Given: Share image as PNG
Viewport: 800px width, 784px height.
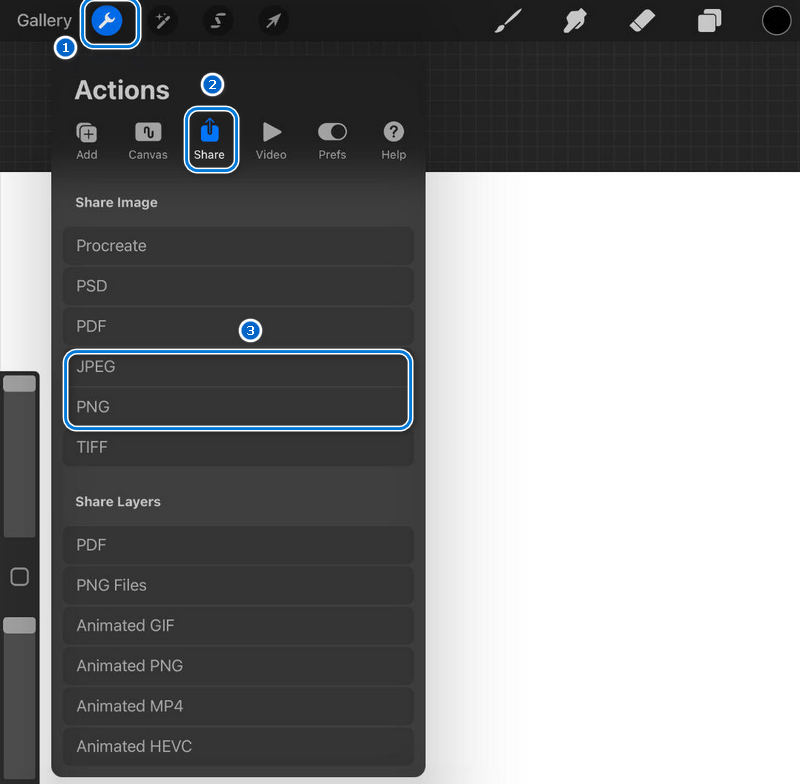Looking at the screenshot, I should tap(238, 408).
